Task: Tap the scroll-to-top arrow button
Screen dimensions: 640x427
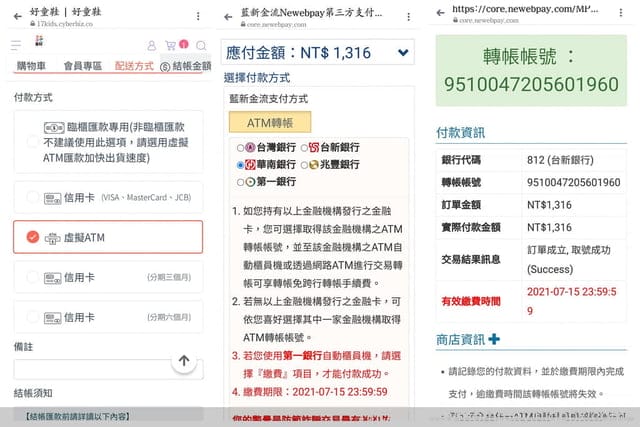Action: (184, 361)
